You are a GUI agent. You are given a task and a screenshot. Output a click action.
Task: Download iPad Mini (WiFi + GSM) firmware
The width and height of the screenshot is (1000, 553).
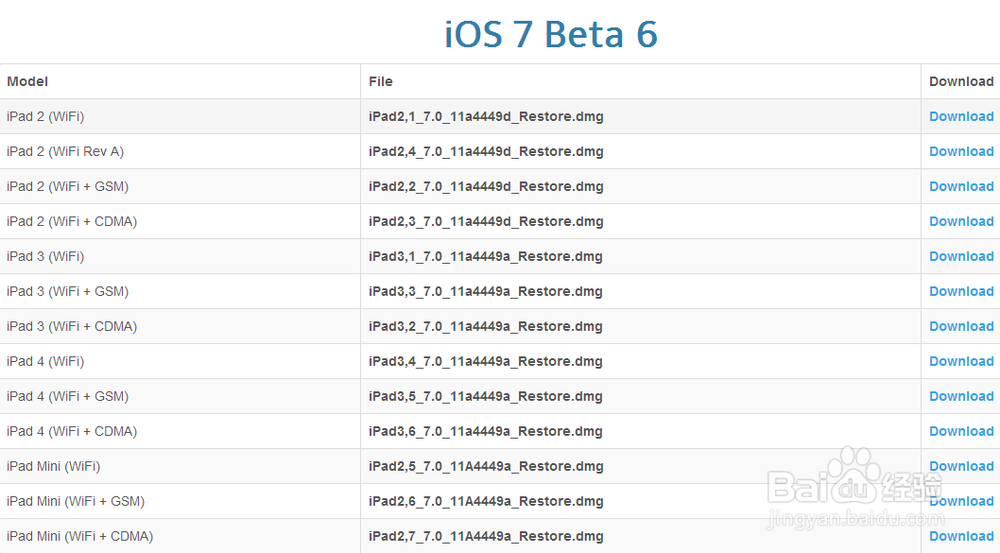(x=961, y=501)
